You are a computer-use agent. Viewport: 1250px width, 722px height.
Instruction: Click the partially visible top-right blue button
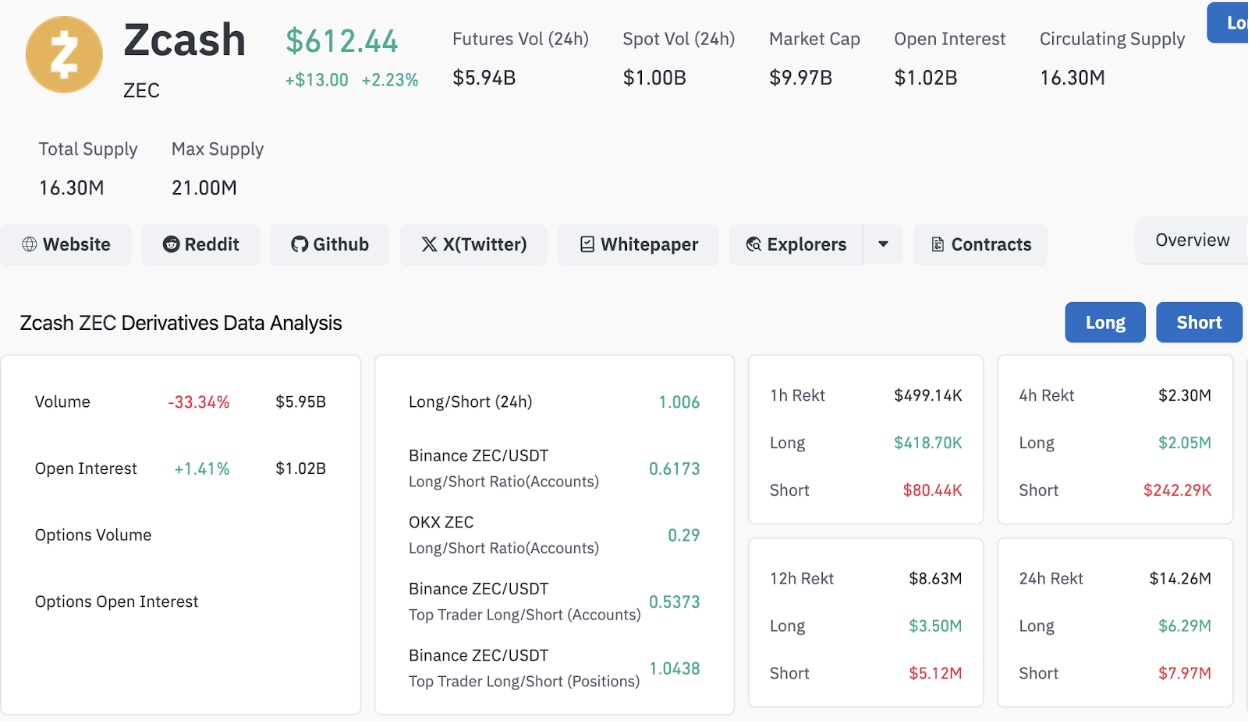[1228, 23]
